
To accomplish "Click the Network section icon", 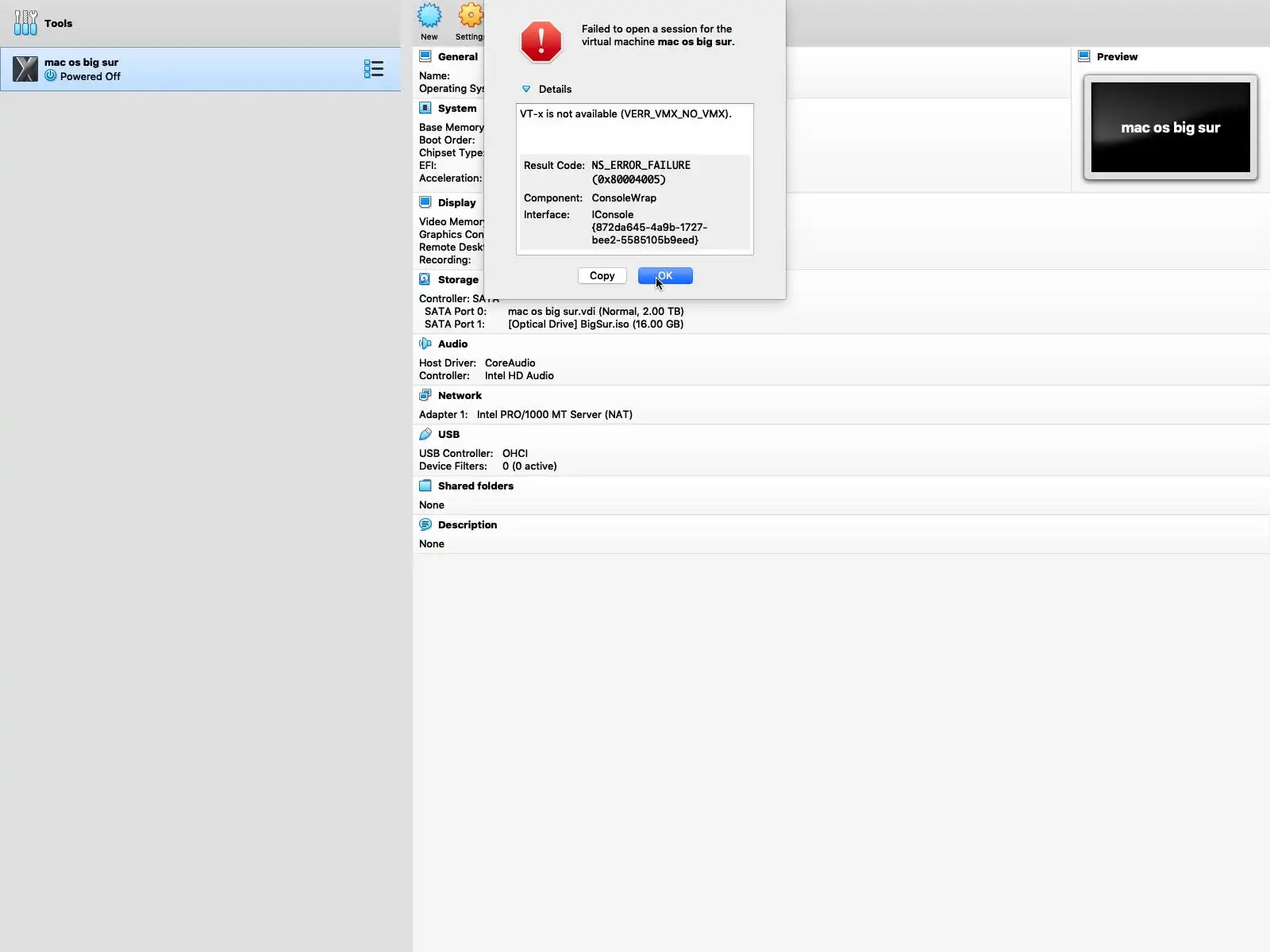I will tap(425, 395).
